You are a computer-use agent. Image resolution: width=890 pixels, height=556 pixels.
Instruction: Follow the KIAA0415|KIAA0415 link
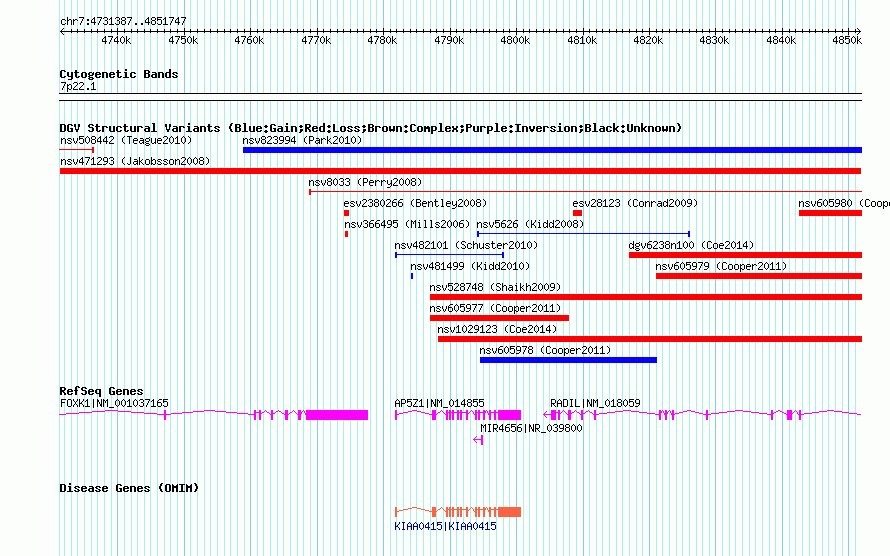pos(446,526)
